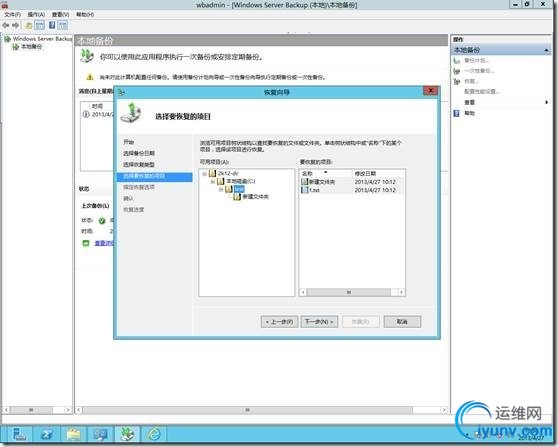This screenshot has width=558, height=447.
Task: Open PowerShell from the taskbar
Action: pos(47,434)
